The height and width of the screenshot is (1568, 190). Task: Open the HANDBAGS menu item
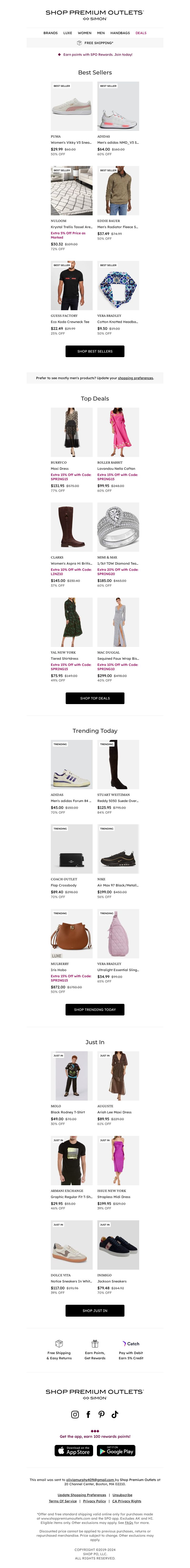120,33
